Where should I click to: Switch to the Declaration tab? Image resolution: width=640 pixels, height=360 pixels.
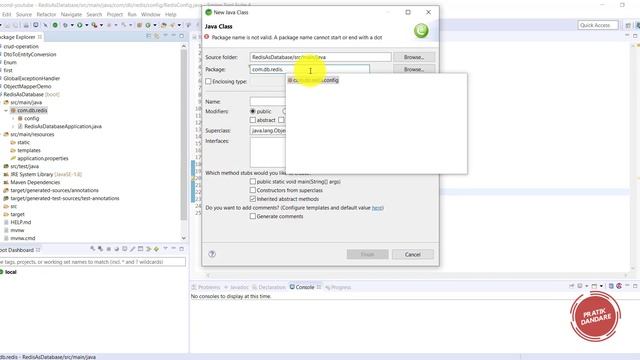pos(269,287)
